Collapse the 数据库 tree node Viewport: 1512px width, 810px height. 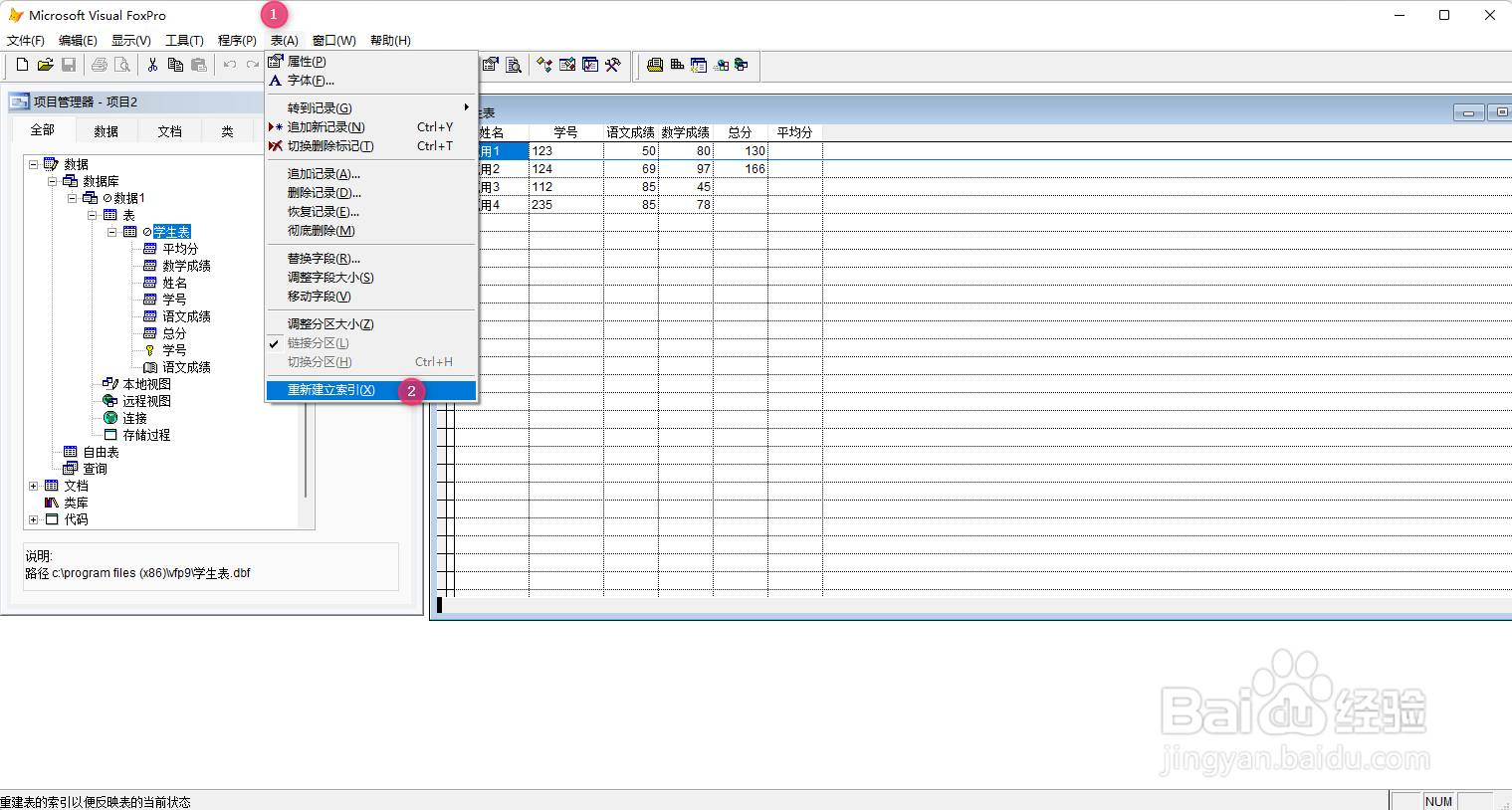click(53, 181)
